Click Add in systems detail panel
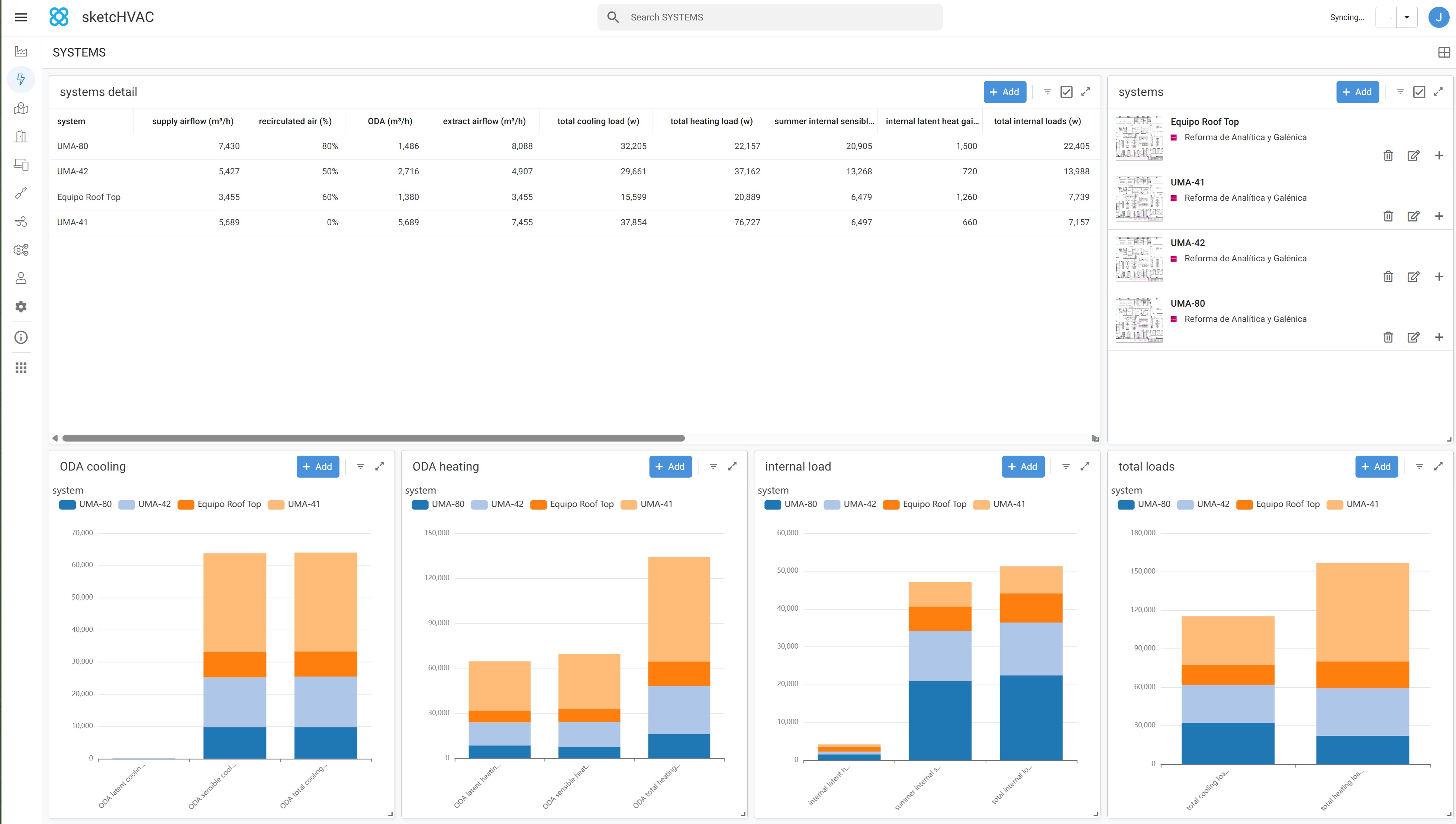1456x824 pixels. pyautogui.click(x=1005, y=92)
